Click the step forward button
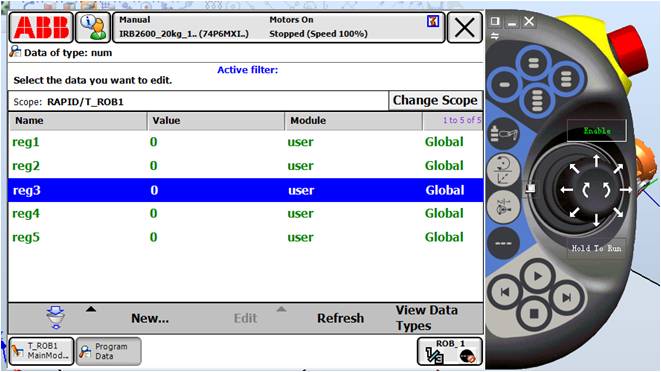 tap(567, 298)
